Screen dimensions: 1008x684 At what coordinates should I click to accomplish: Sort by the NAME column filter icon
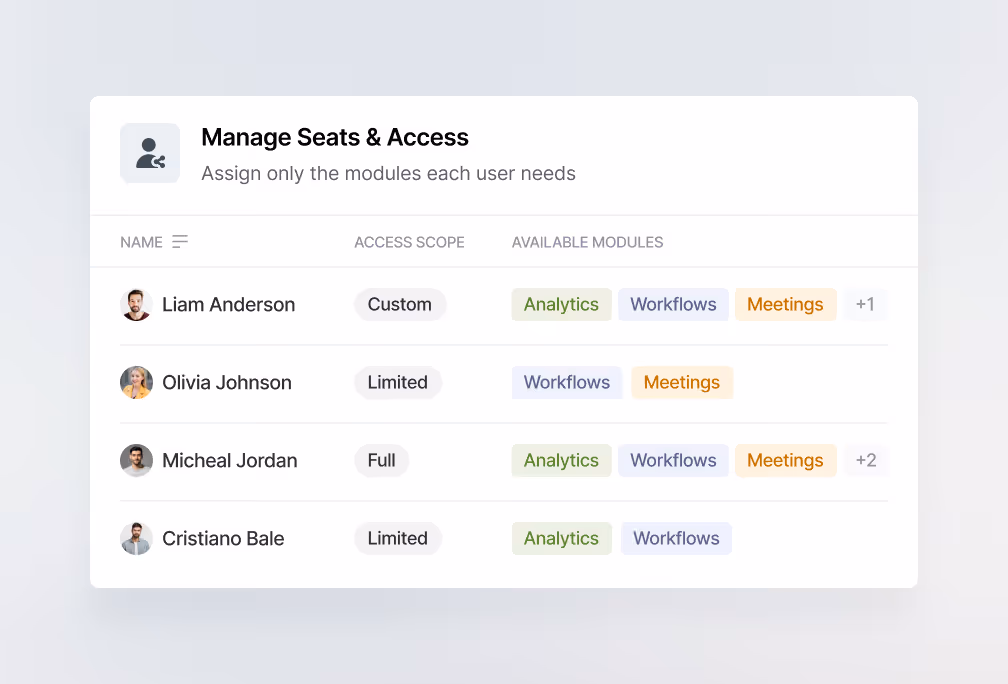point(180,242)
